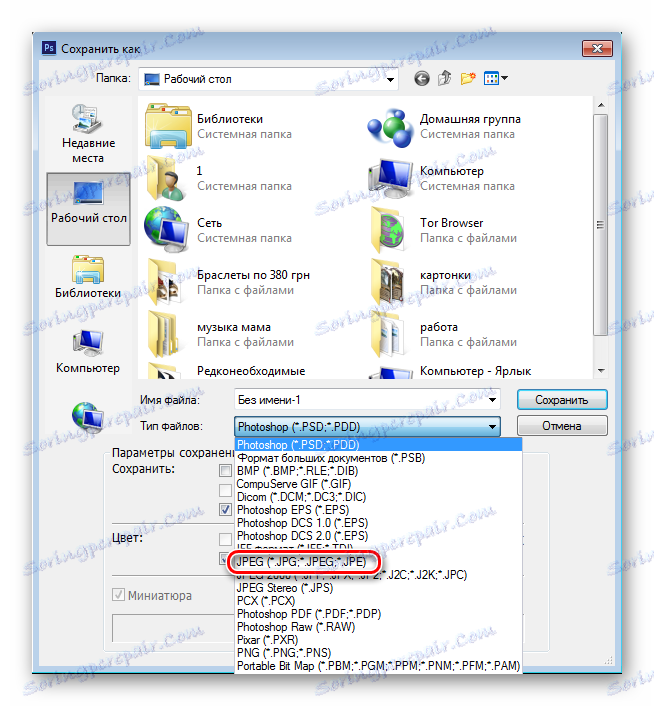Select the Редконеобходимые folder
The height and width of the screenshot is (706, 654).
(x=226, y=371)
